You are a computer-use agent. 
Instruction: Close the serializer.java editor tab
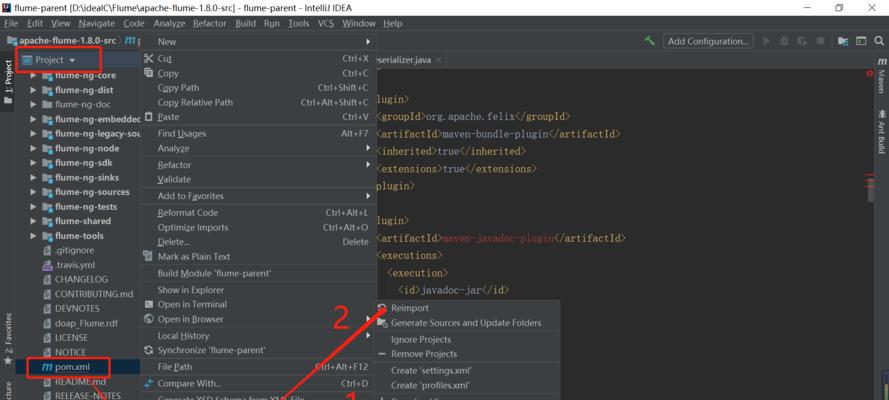pyautogui.click(x=439, y=59)
